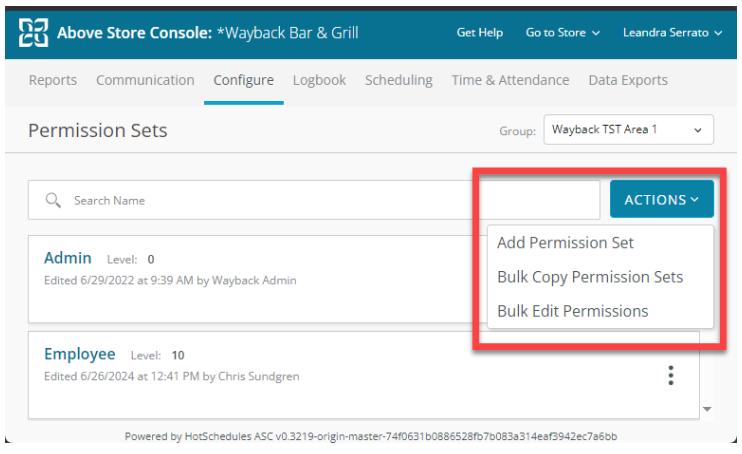The image size is (742, 454).
Task: Open the Employee three-dot options menu
Action: (x=671, y=375)
